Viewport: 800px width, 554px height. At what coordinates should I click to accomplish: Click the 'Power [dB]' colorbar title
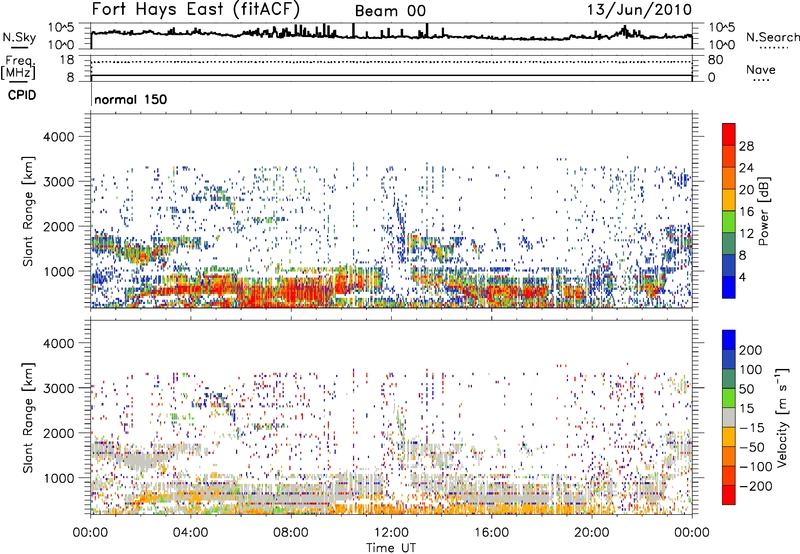click(x=763, y=211)
